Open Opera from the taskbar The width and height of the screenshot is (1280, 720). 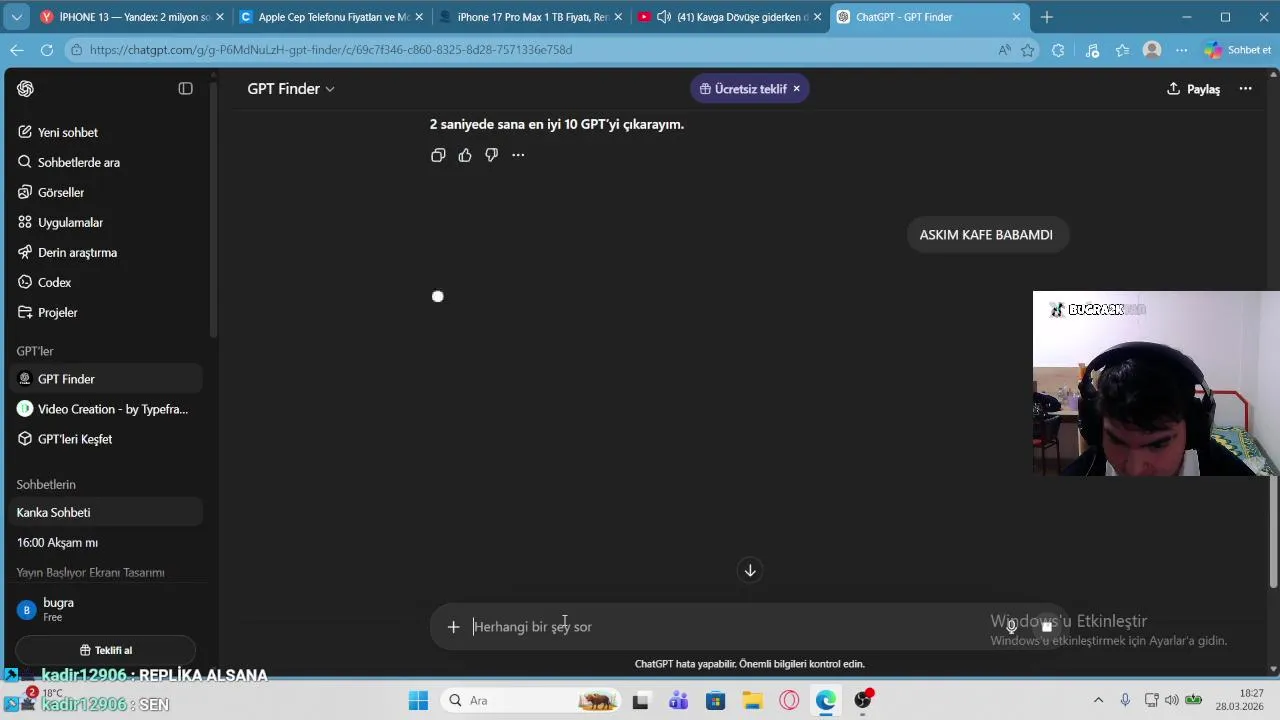click(x=789, y=701)
